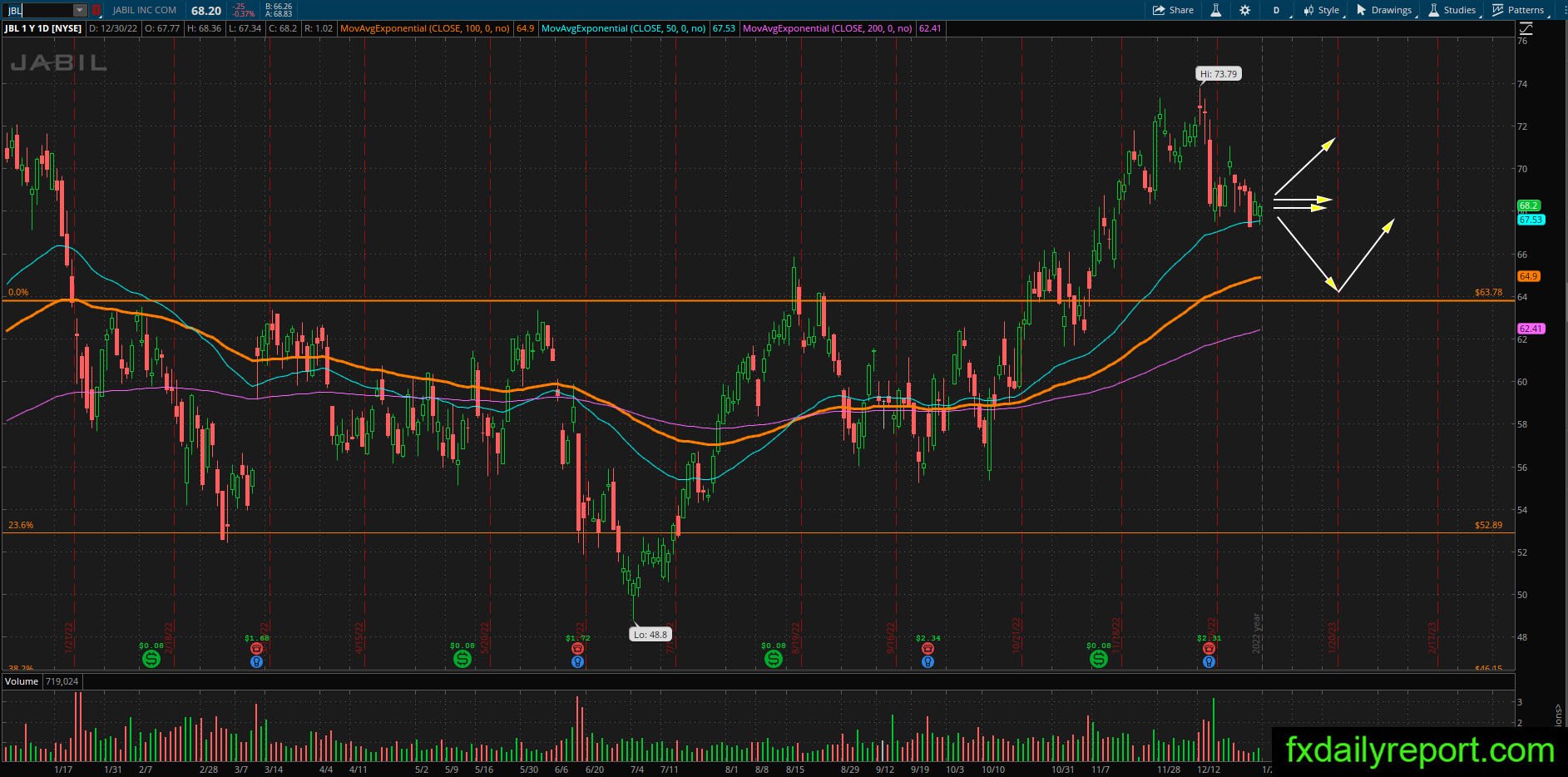Click the lightbulb icon under $1.68 earnings
Image resolution: width=1568 pixels, height=777 pixels.
tap(256, 662)
